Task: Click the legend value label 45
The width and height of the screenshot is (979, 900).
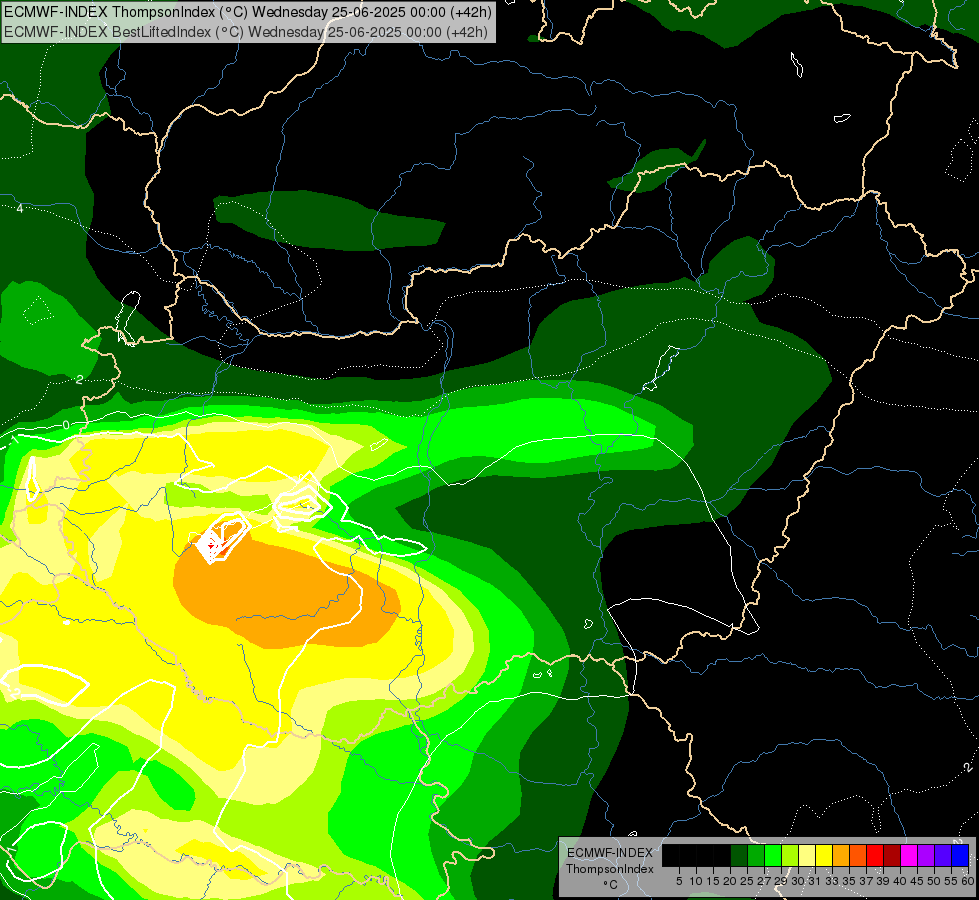Action: (x=917, y=881)
